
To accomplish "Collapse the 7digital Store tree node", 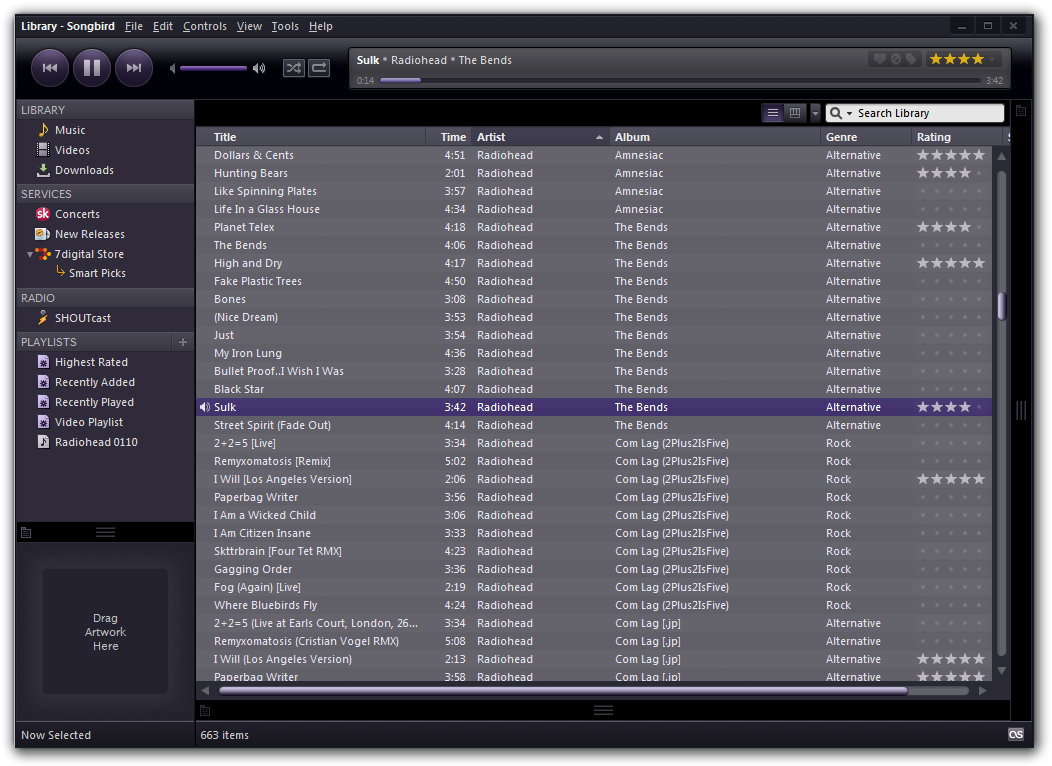I will click(30, 255).
